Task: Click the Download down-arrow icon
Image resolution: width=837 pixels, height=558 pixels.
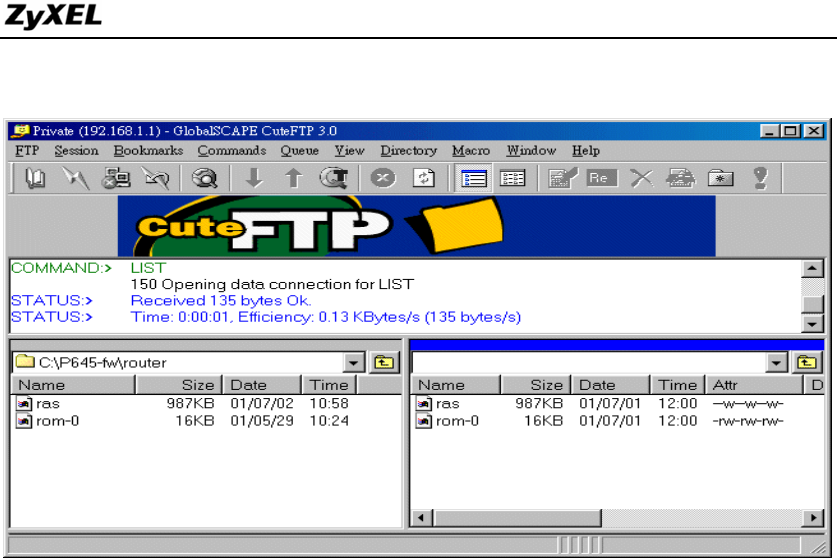Action: click(254, 178)
